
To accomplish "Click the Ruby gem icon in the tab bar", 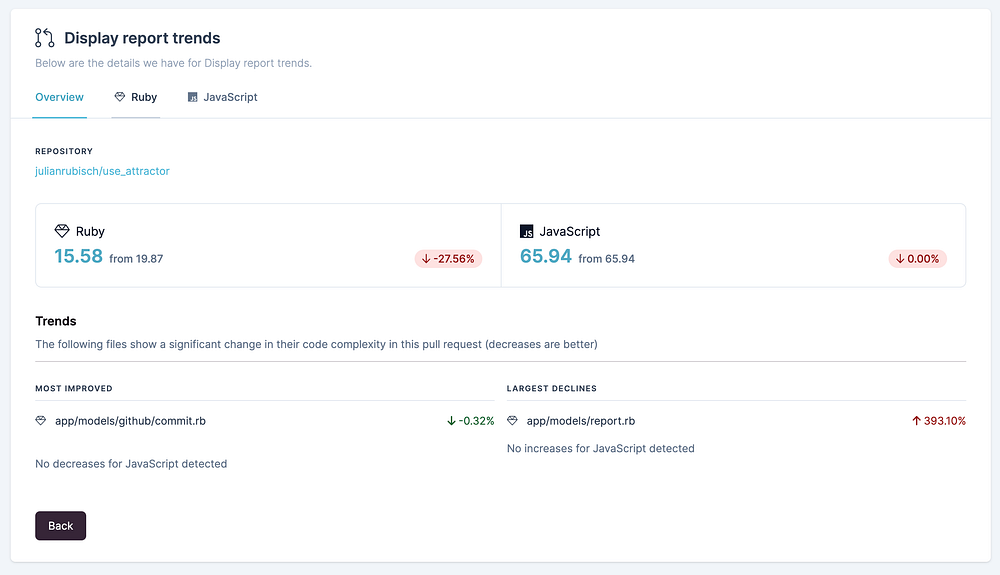I will point(120,98).
